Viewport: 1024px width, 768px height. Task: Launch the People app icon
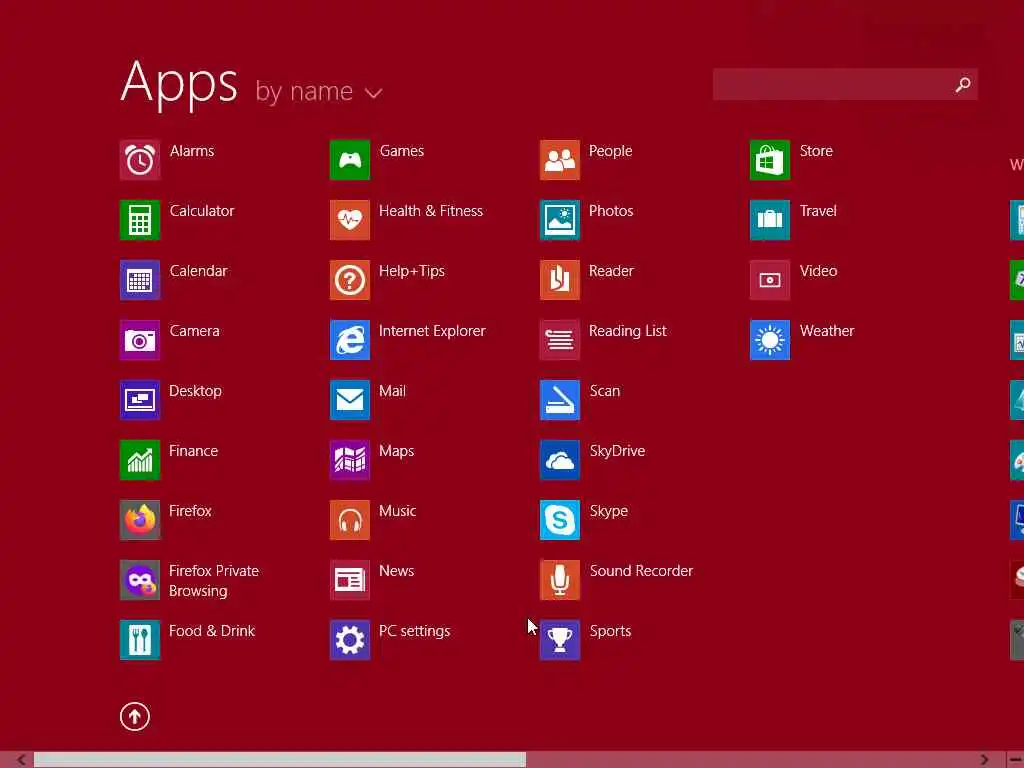point(560,160)
